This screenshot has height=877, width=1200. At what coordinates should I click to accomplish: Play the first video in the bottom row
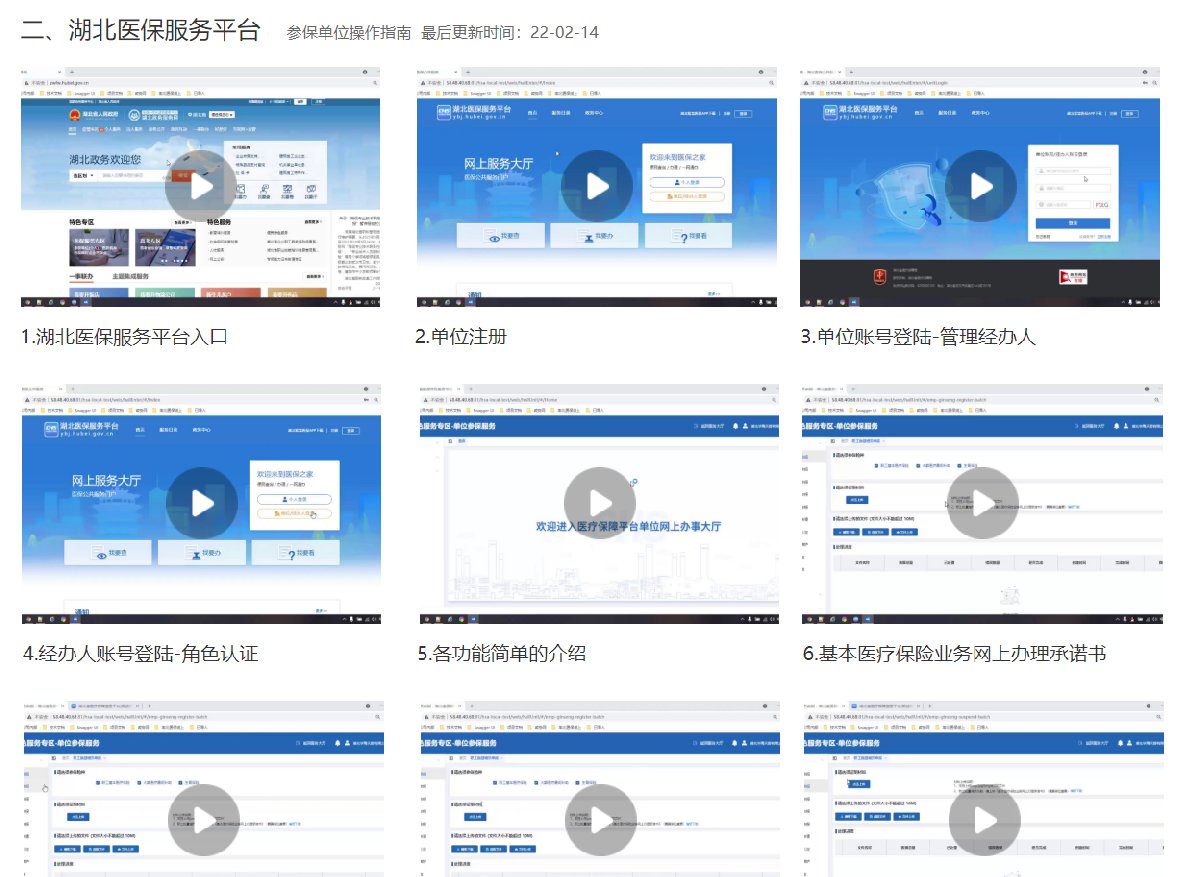click(x=203, y=820)
